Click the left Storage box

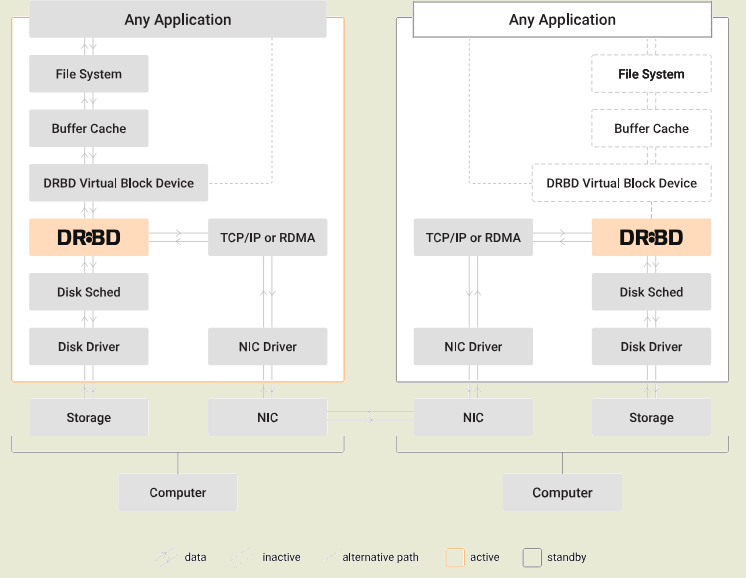click(89, 417)
